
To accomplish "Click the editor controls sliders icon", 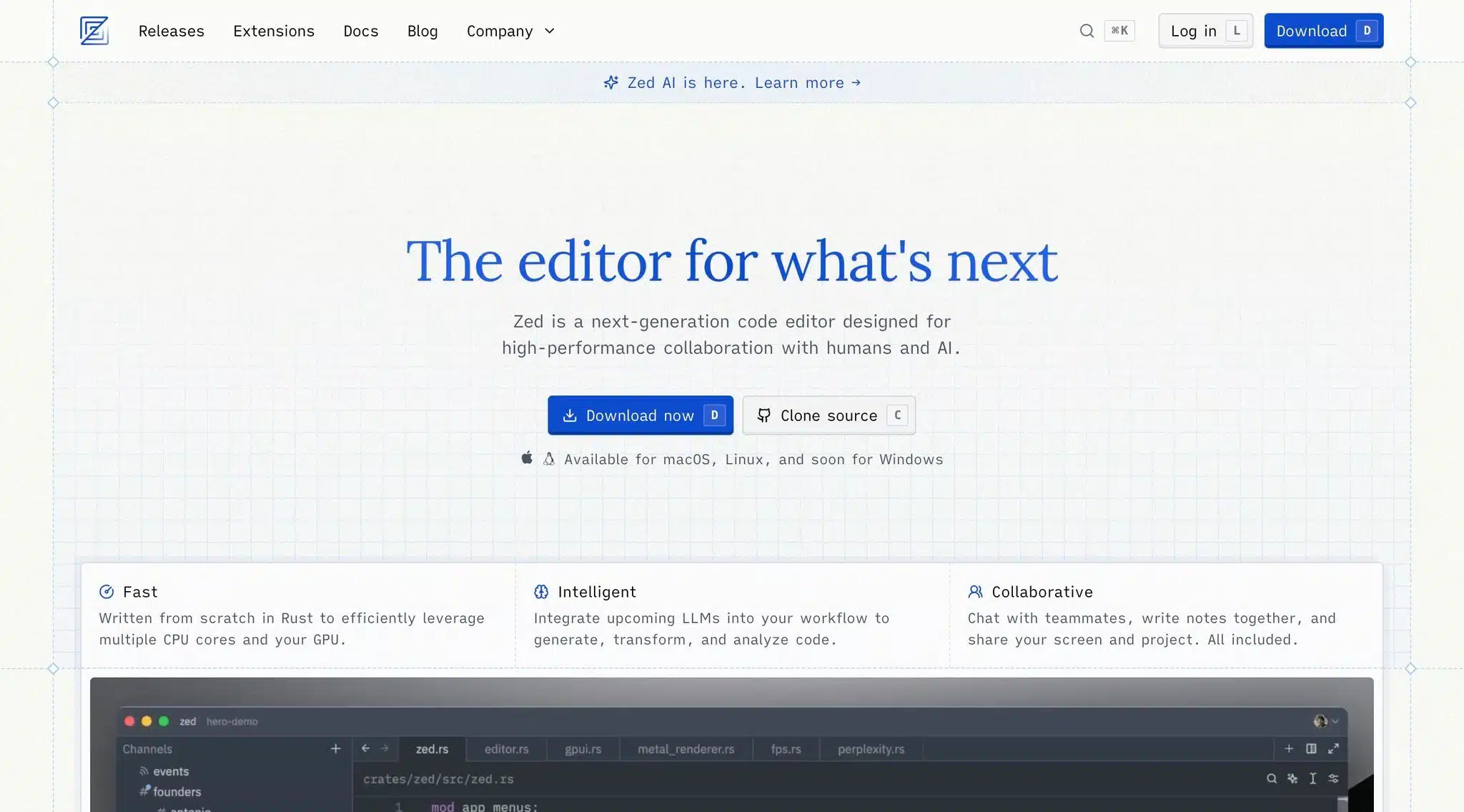I will click(1333, 778).
